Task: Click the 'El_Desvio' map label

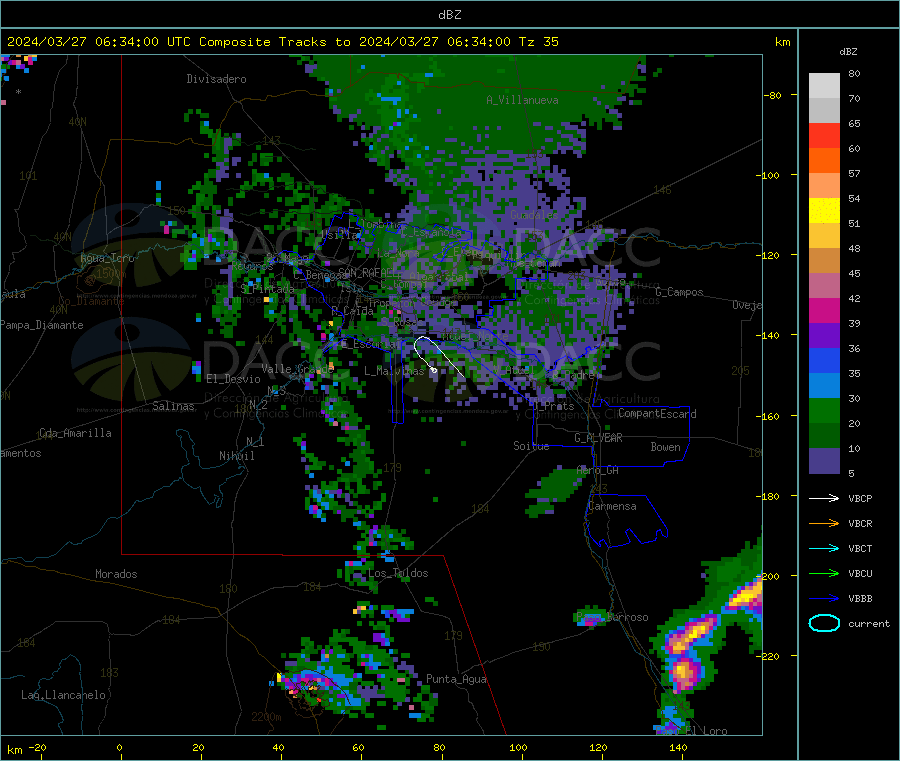Action: (233, 379)
